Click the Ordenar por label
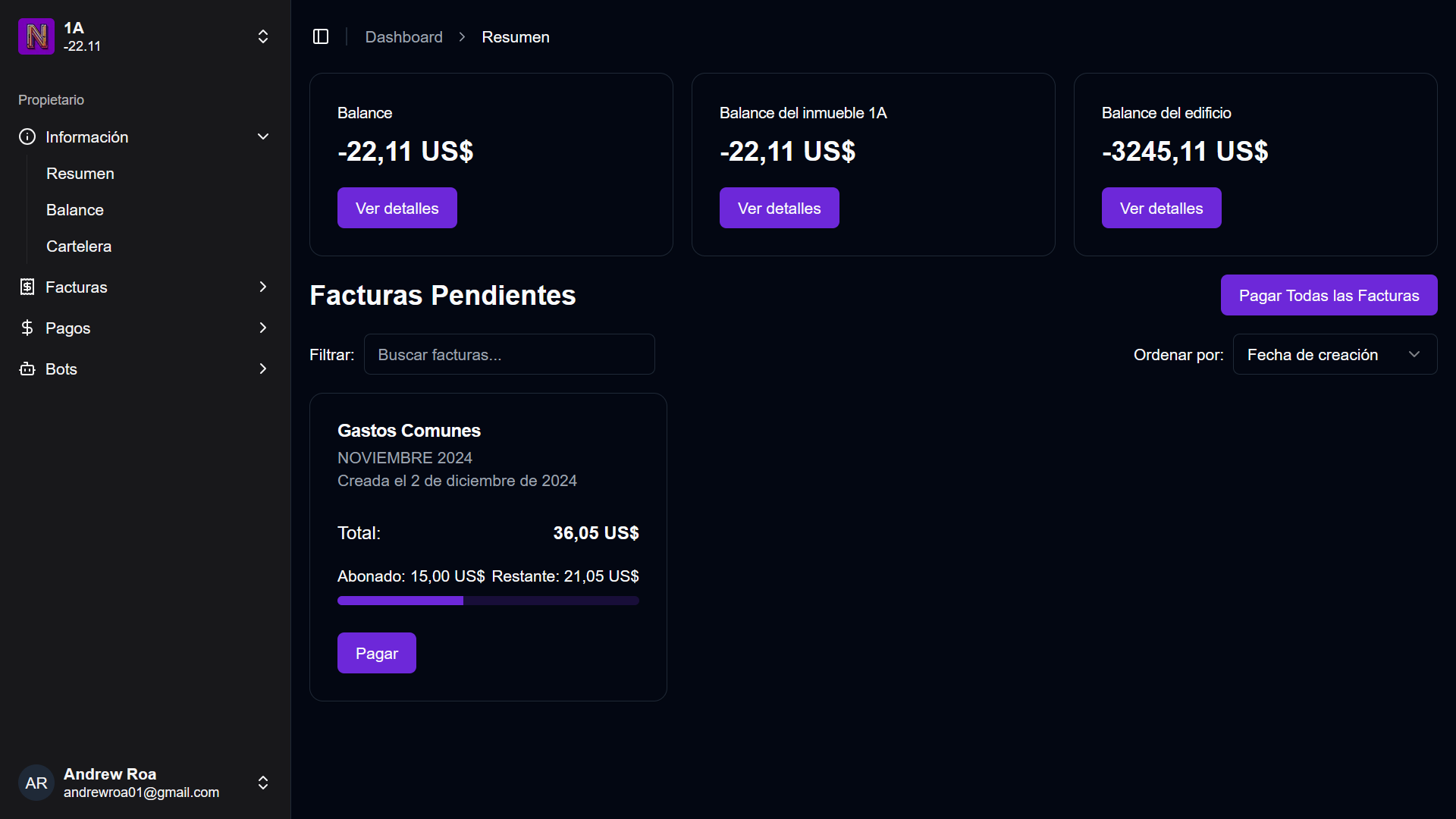 tap(1178, 355)
